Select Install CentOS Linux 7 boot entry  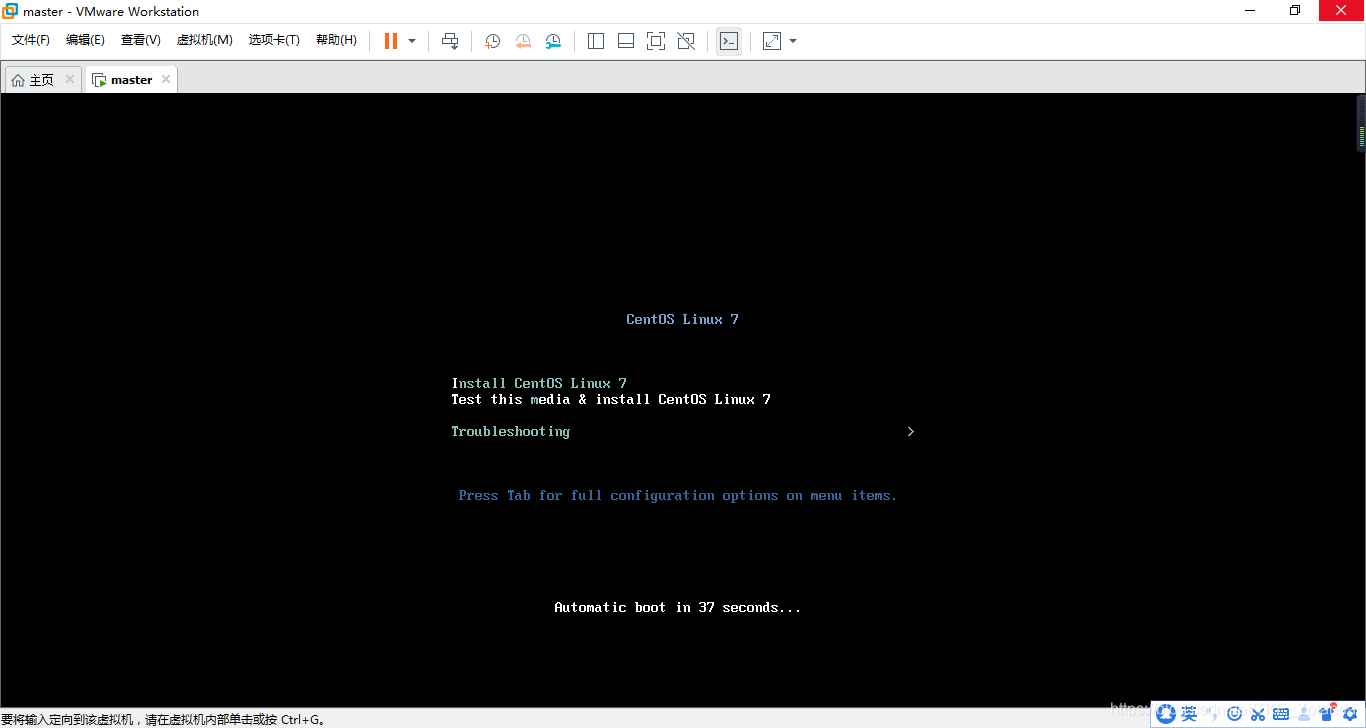click(539, 383)
